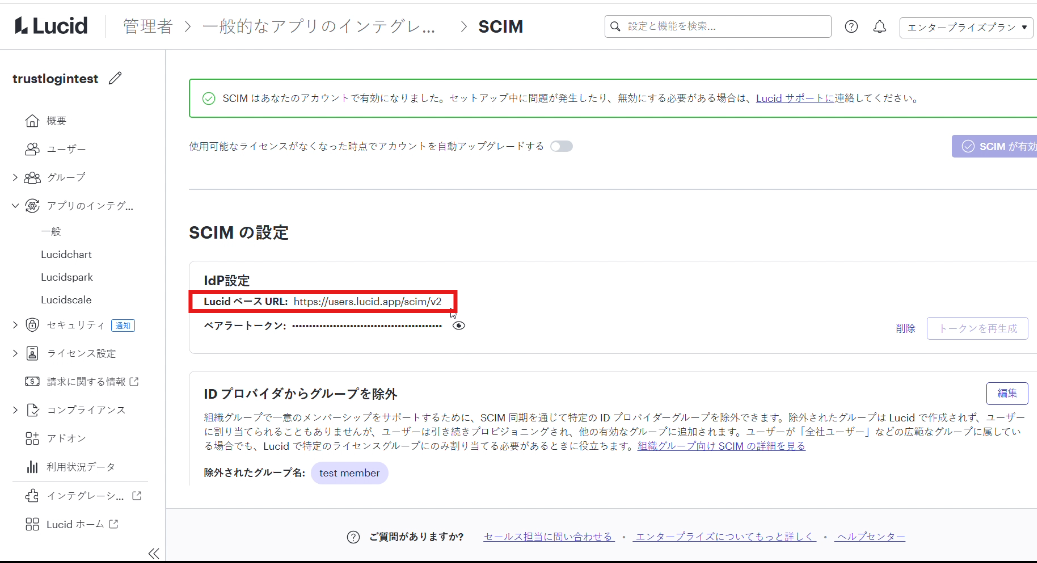Click the IdP設定 heading
The width and height of the screenshot is (1037, 563).
point(226,281)
